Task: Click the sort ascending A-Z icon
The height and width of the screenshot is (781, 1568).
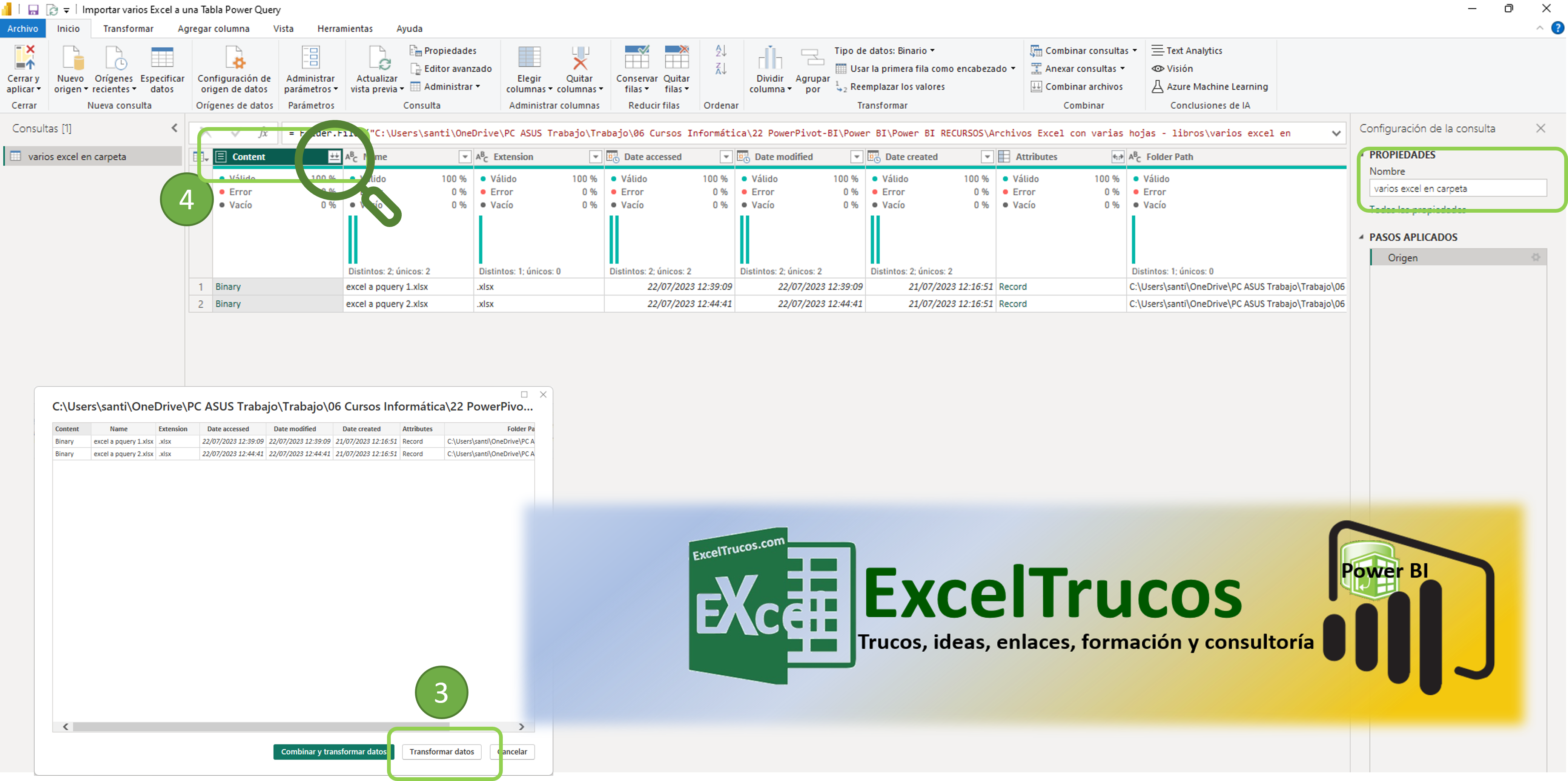Action: click(721, 51)
